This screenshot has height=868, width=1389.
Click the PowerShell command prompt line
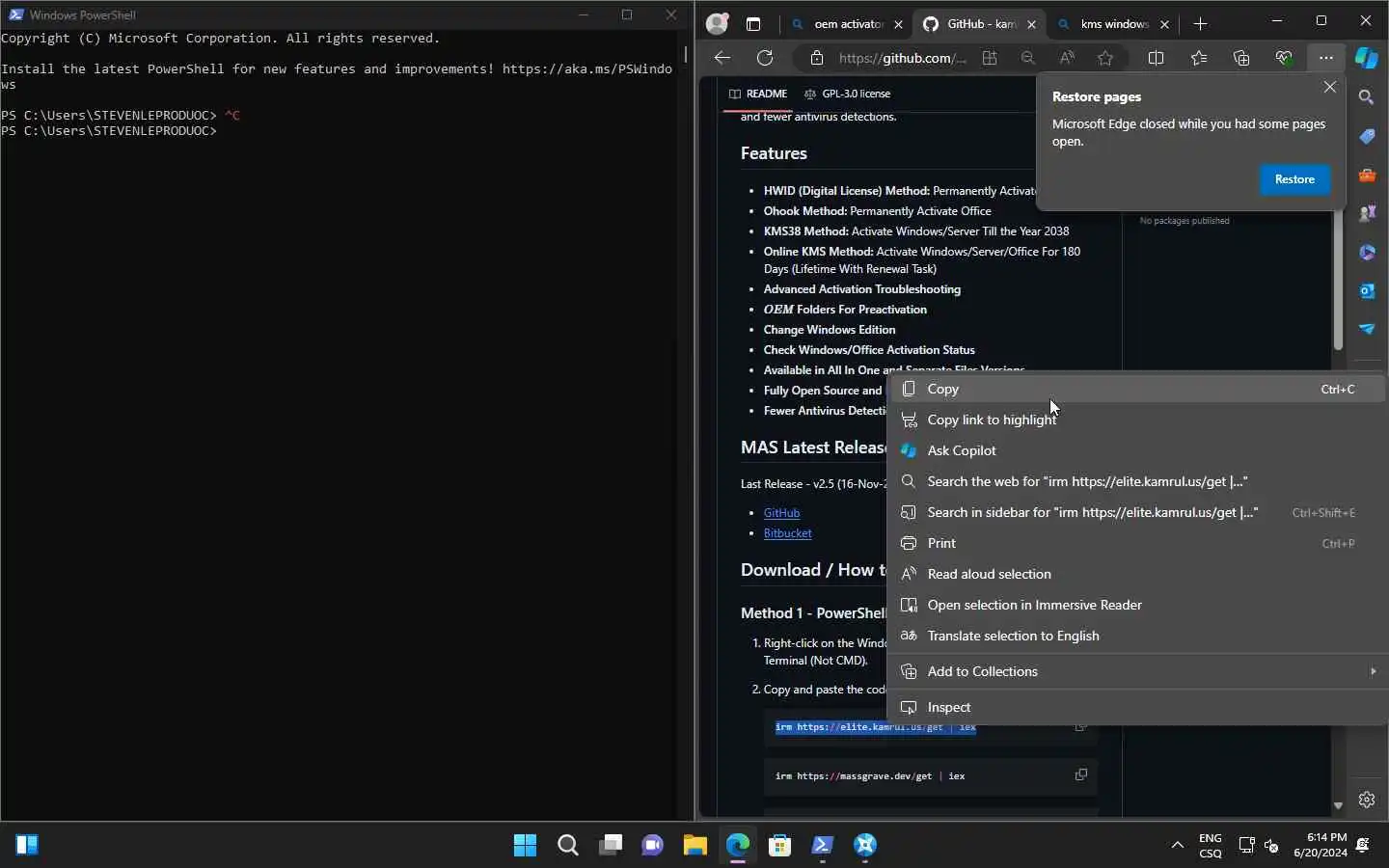click(x=109, y=130)
